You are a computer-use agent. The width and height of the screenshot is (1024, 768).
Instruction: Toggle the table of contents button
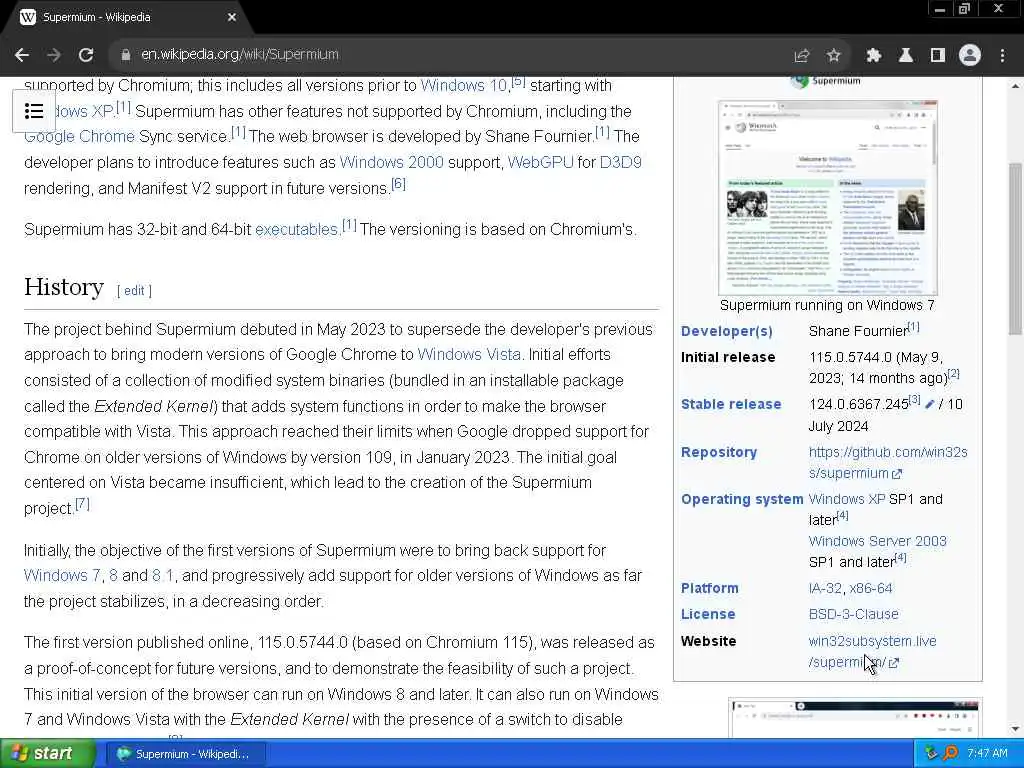34,111
